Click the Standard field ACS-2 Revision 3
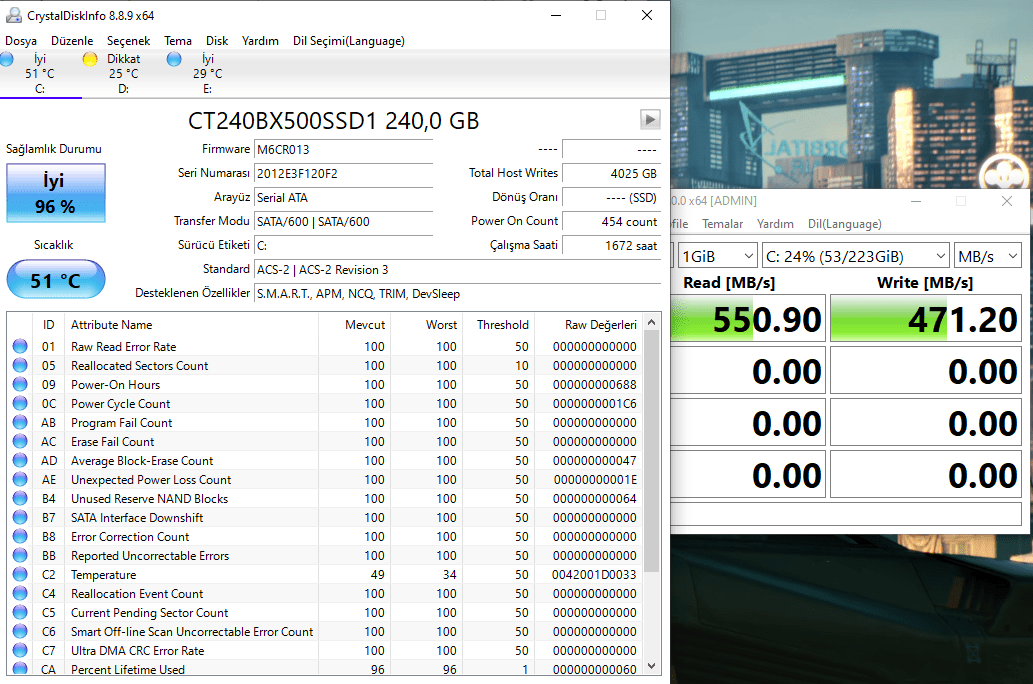 pos(457,270)
